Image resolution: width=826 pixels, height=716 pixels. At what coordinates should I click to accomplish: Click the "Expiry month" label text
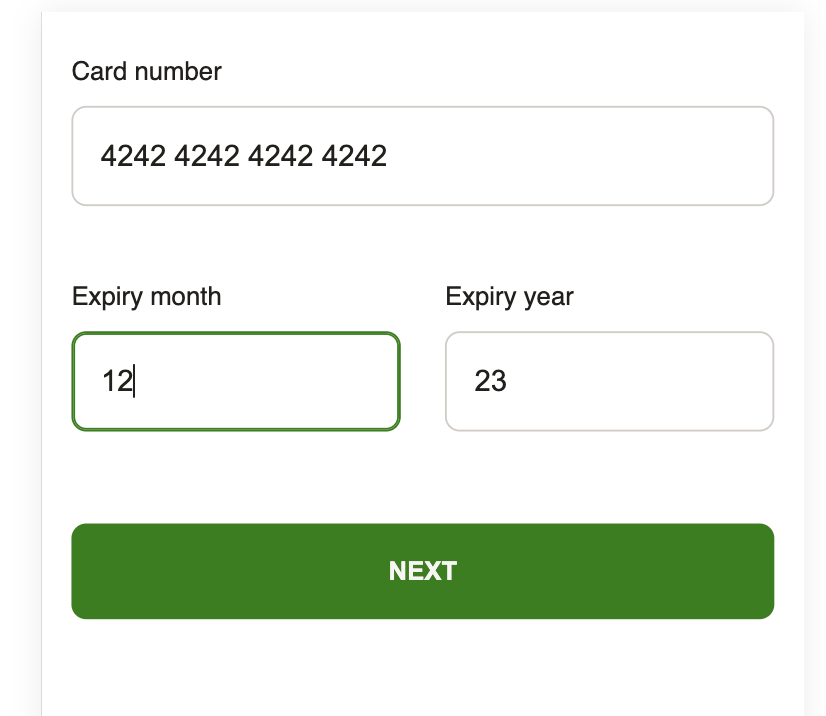147,297
